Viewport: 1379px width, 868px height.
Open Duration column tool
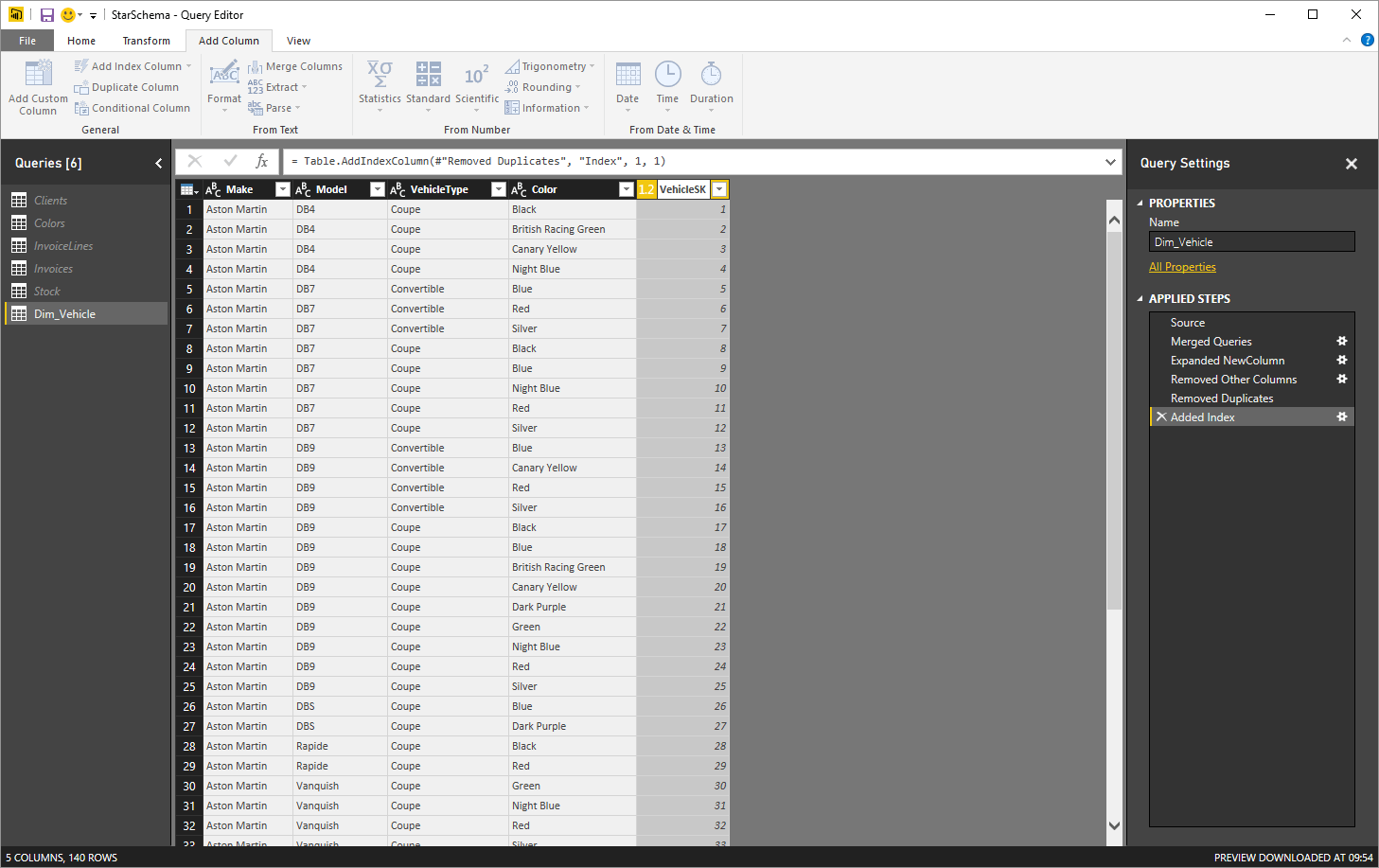pos(712,85)
